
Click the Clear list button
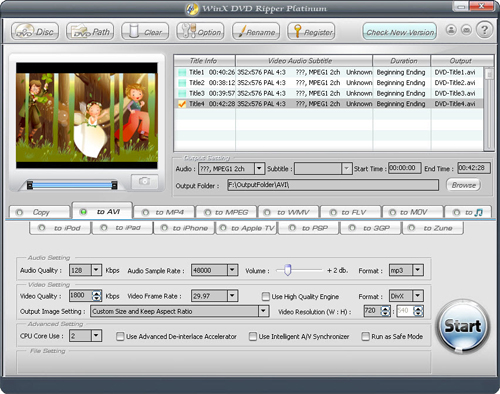click(145, 32)
